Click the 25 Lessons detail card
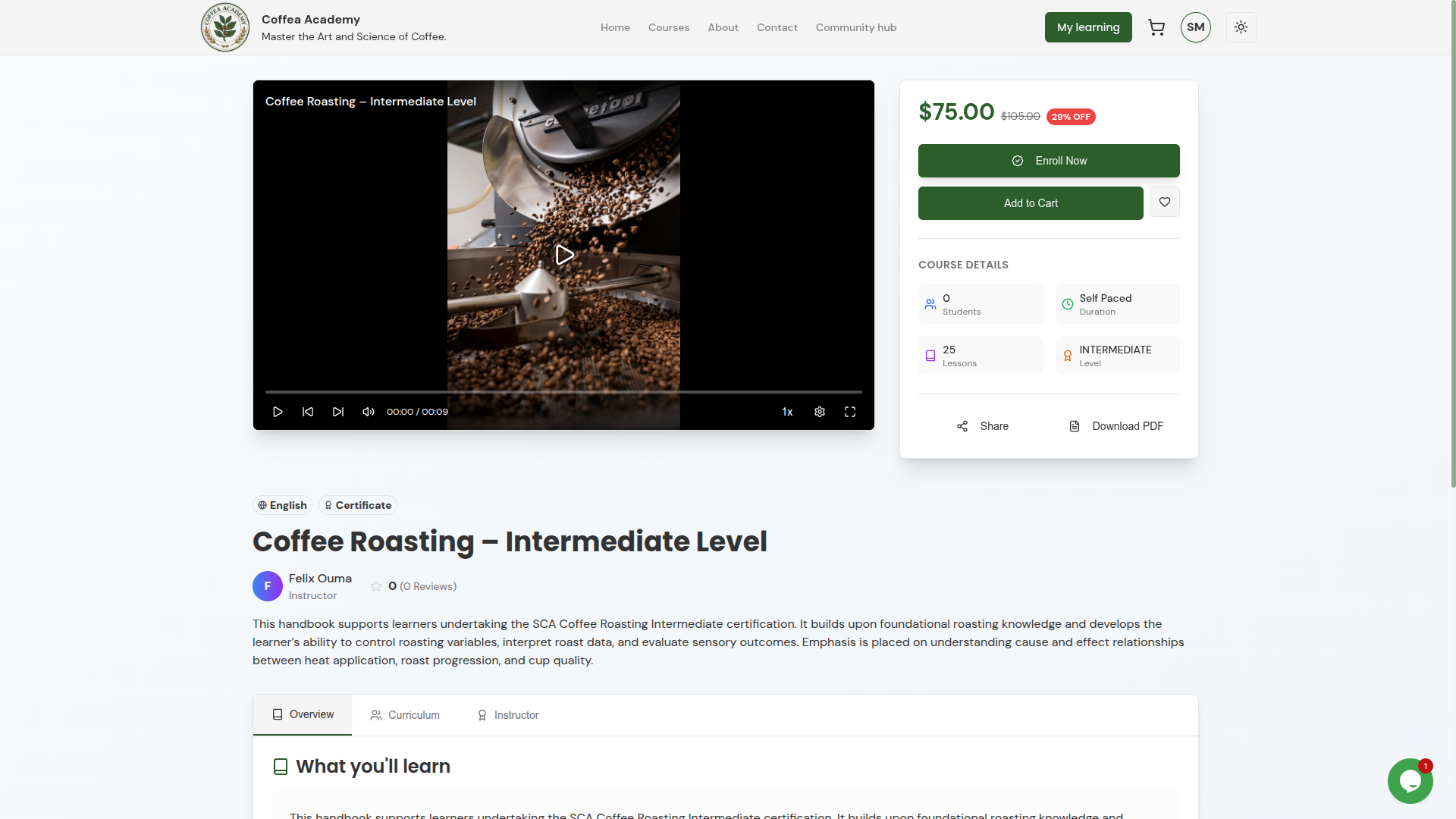Image resolution: width=1456 pixels, height=819 pixels. (x=981, y=356)
